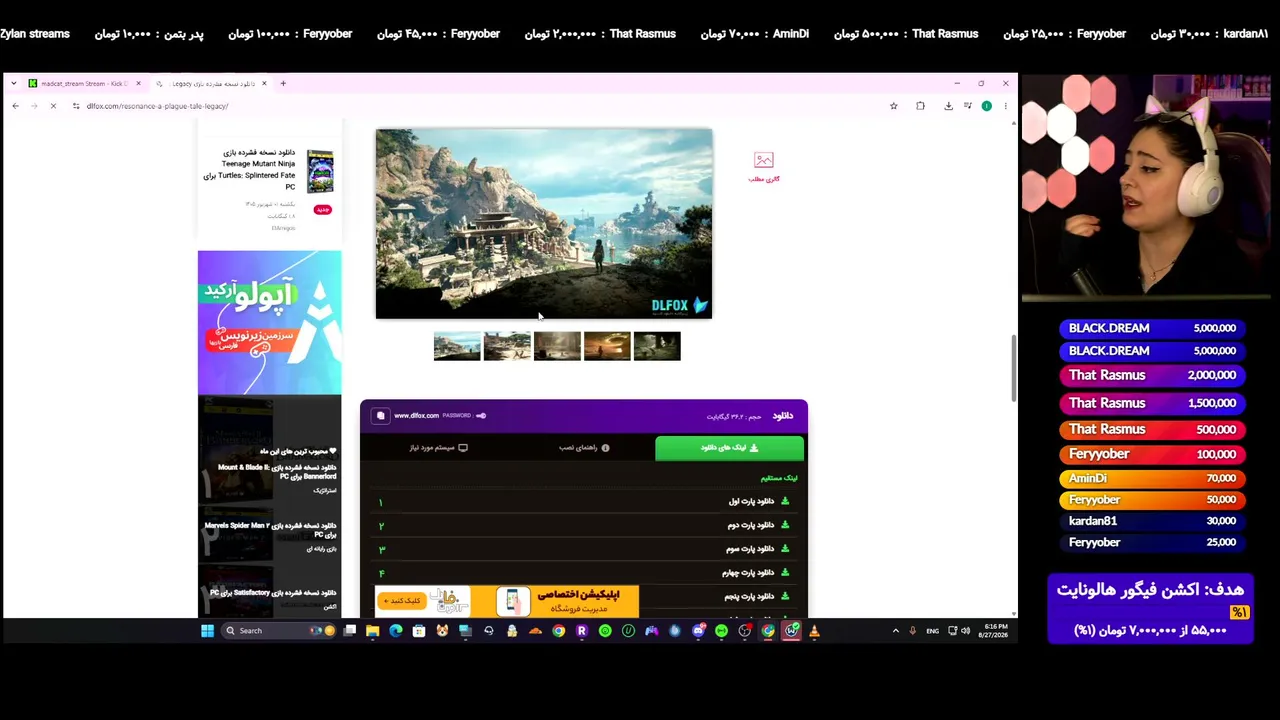
Task: Open the Satisfactory popular post link
Action: pyautogui.click(x=272, y=593)
